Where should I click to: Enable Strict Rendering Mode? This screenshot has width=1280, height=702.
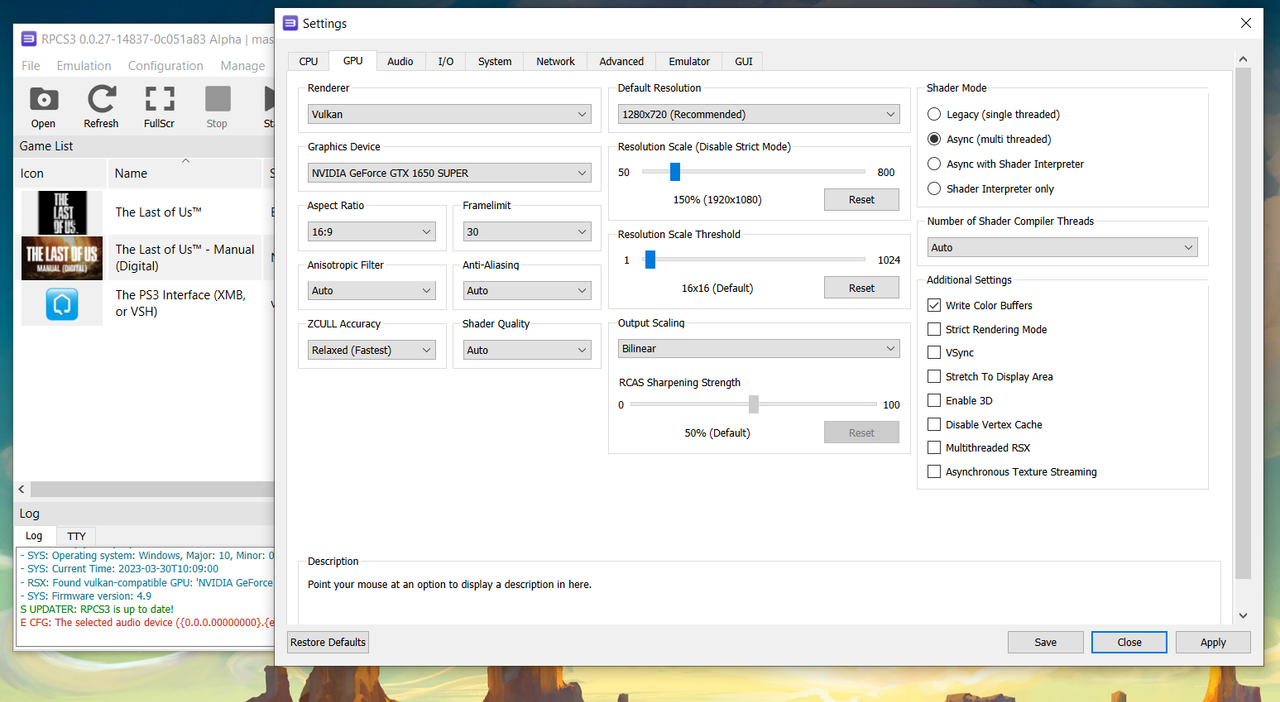tap(934, 329)
